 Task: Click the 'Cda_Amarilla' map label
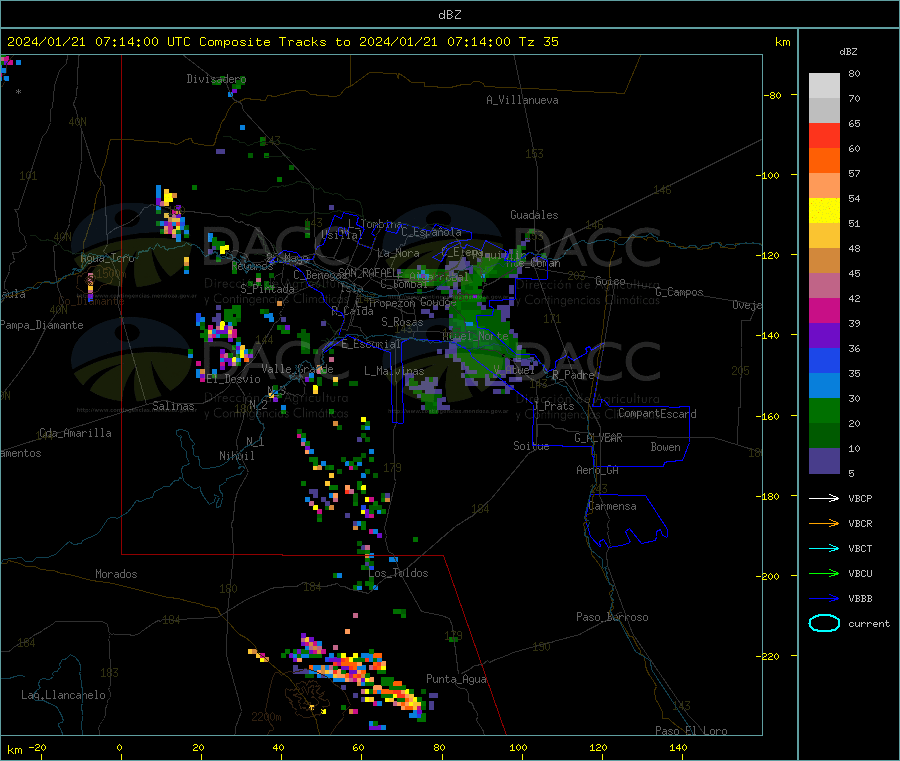pos(75,433)
